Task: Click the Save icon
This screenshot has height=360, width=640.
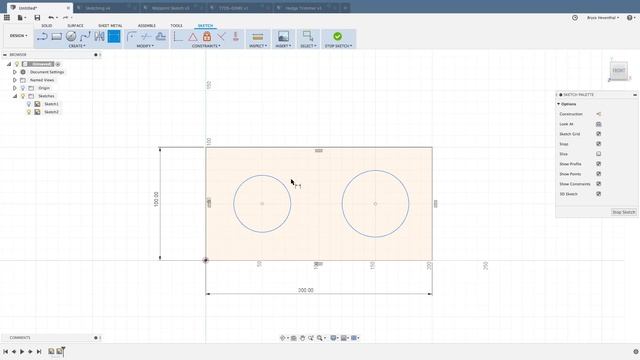Action: [x=37, y=18]
